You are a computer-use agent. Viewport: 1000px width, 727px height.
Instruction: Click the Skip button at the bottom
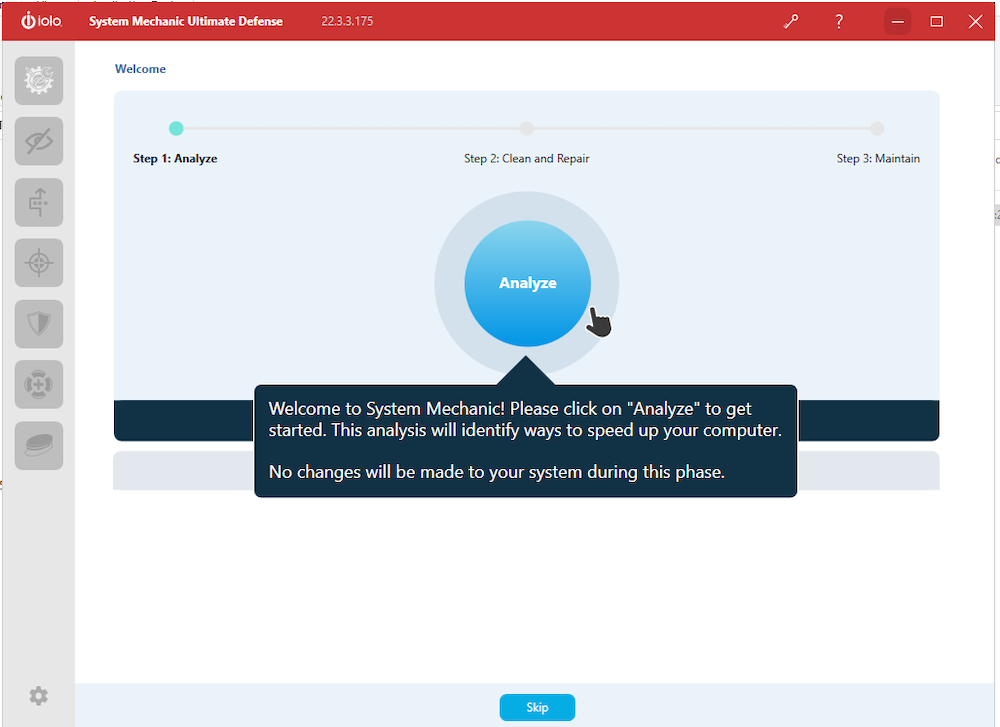pos(537,707)
